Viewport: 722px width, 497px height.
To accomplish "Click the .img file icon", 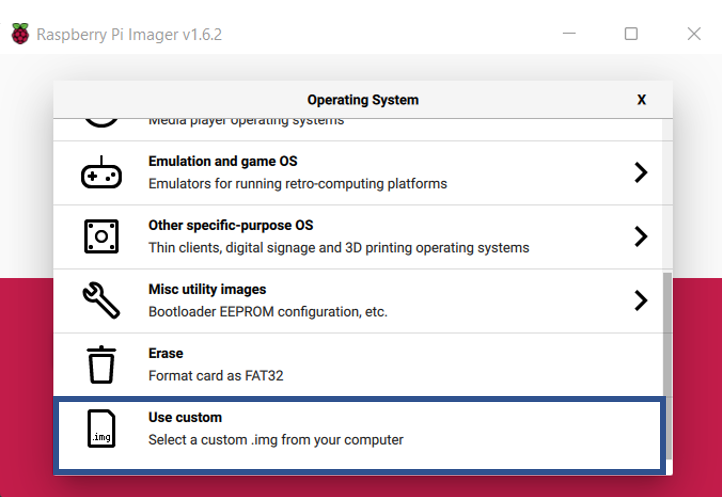I will click(101, 429).
